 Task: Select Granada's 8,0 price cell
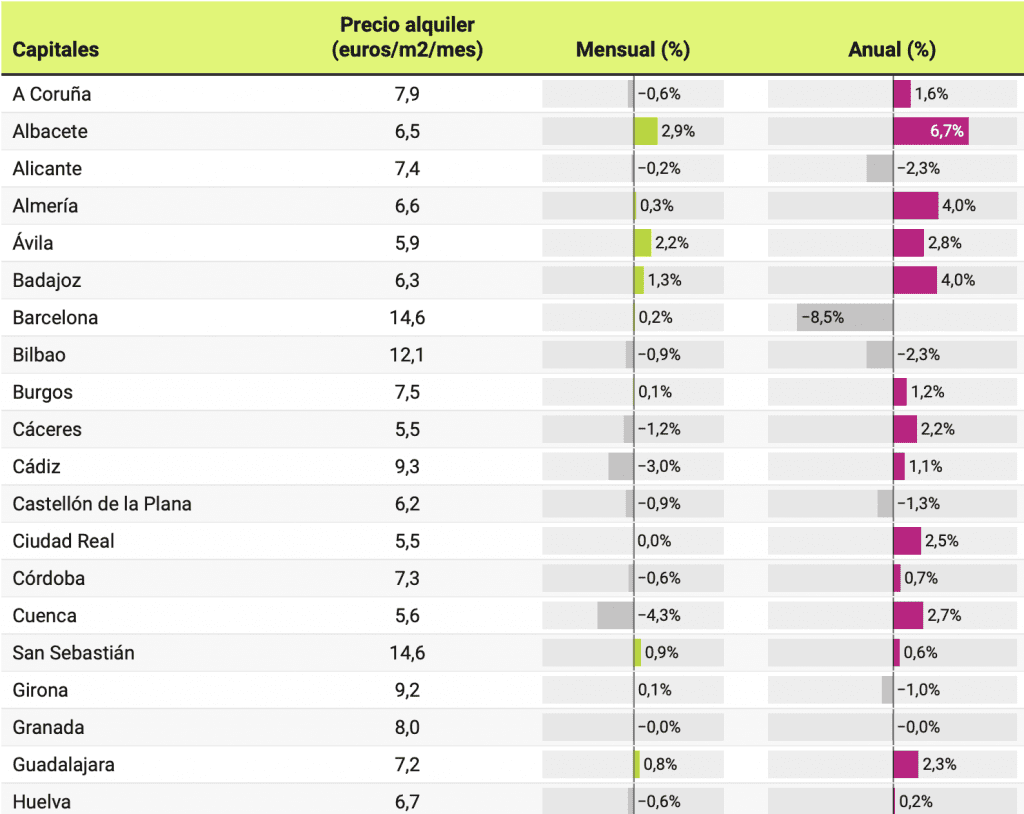pos(407,727)
